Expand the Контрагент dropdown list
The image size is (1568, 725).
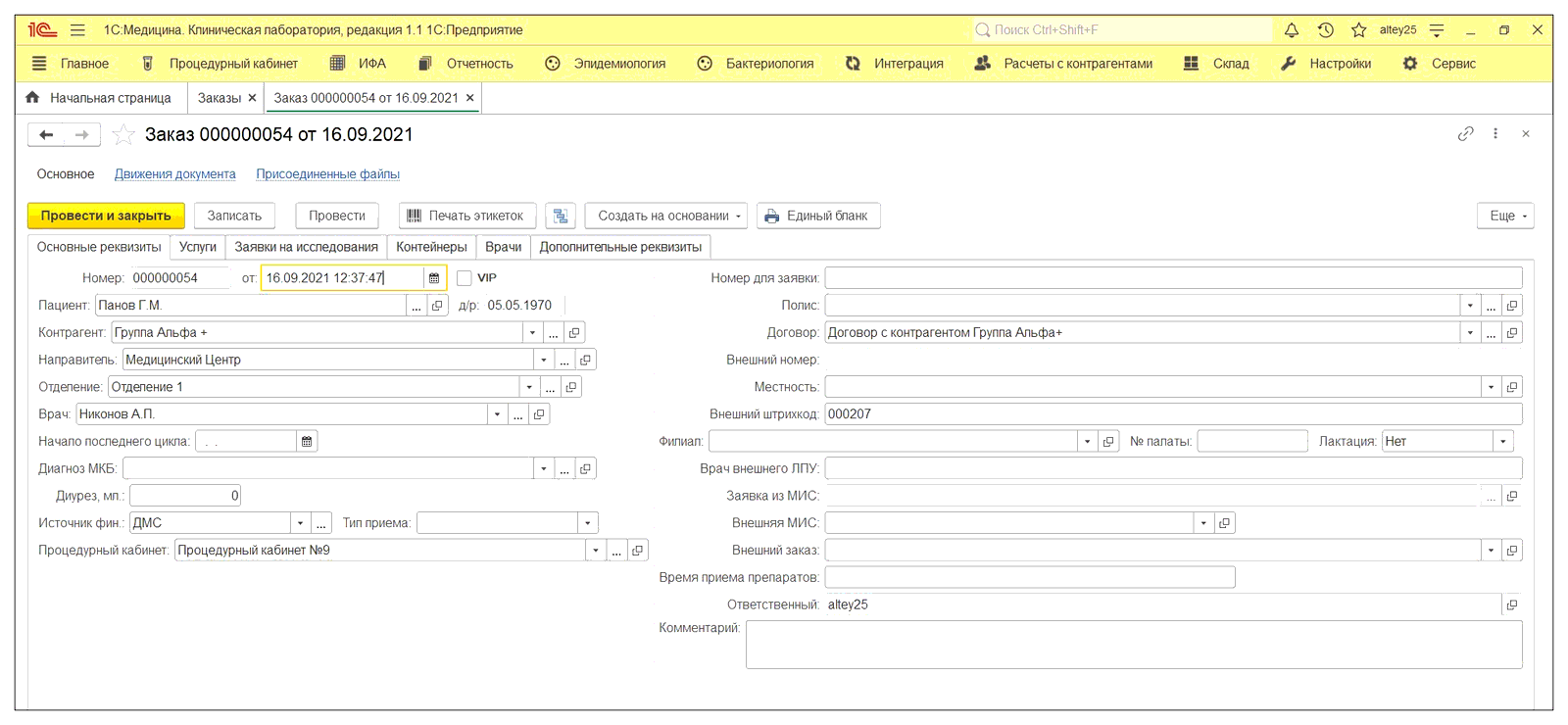tap(532, 333)
